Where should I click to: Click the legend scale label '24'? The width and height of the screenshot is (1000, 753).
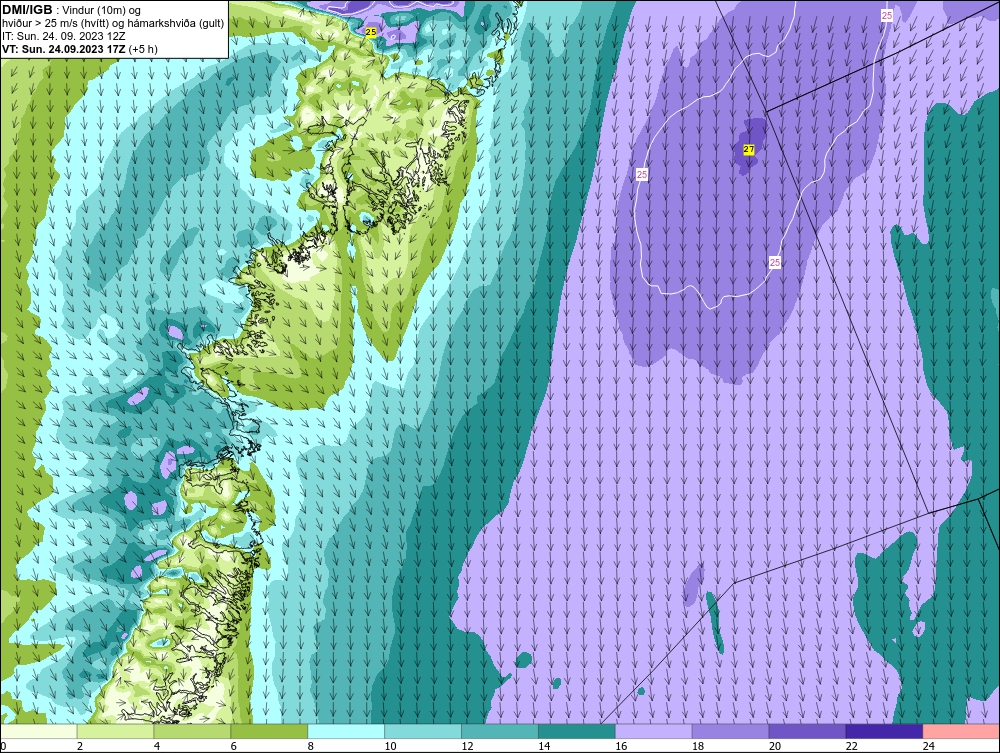click(929, 746)
